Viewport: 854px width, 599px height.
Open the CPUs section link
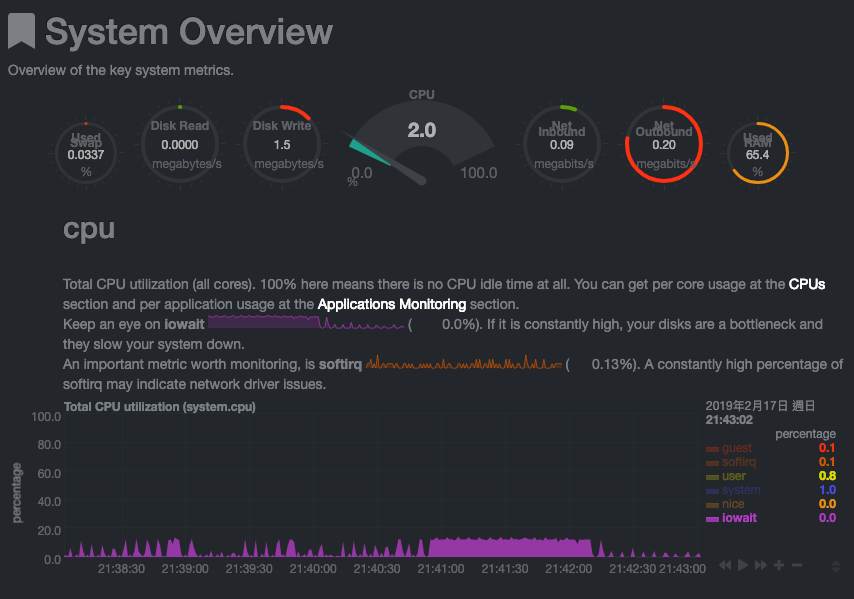pos(807,284)
